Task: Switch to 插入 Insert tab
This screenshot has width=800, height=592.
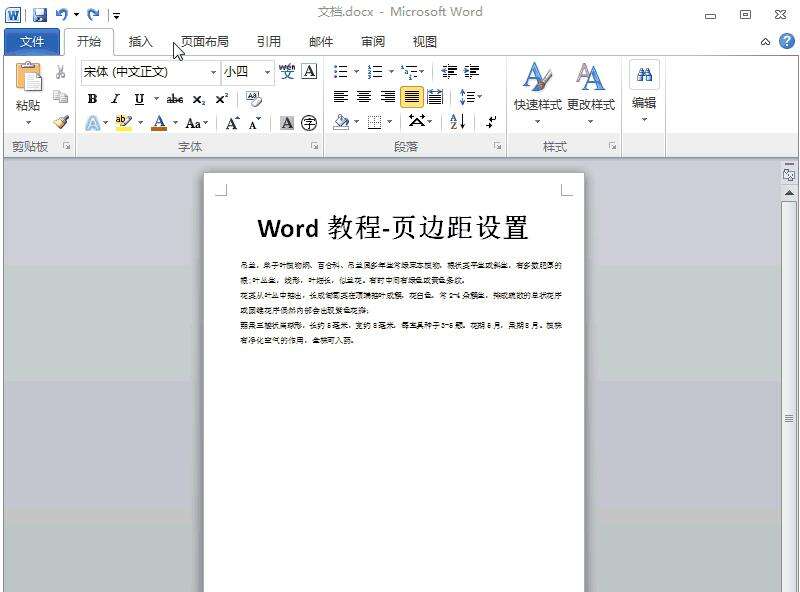Action: pos(140,41)
